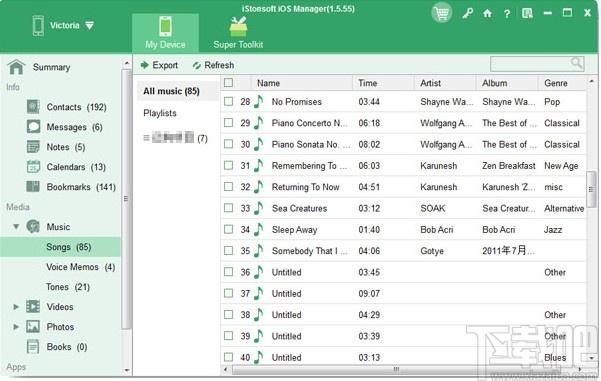601x381 pixels.
Task: Sort by the Time column header
Action: (383, 83)
